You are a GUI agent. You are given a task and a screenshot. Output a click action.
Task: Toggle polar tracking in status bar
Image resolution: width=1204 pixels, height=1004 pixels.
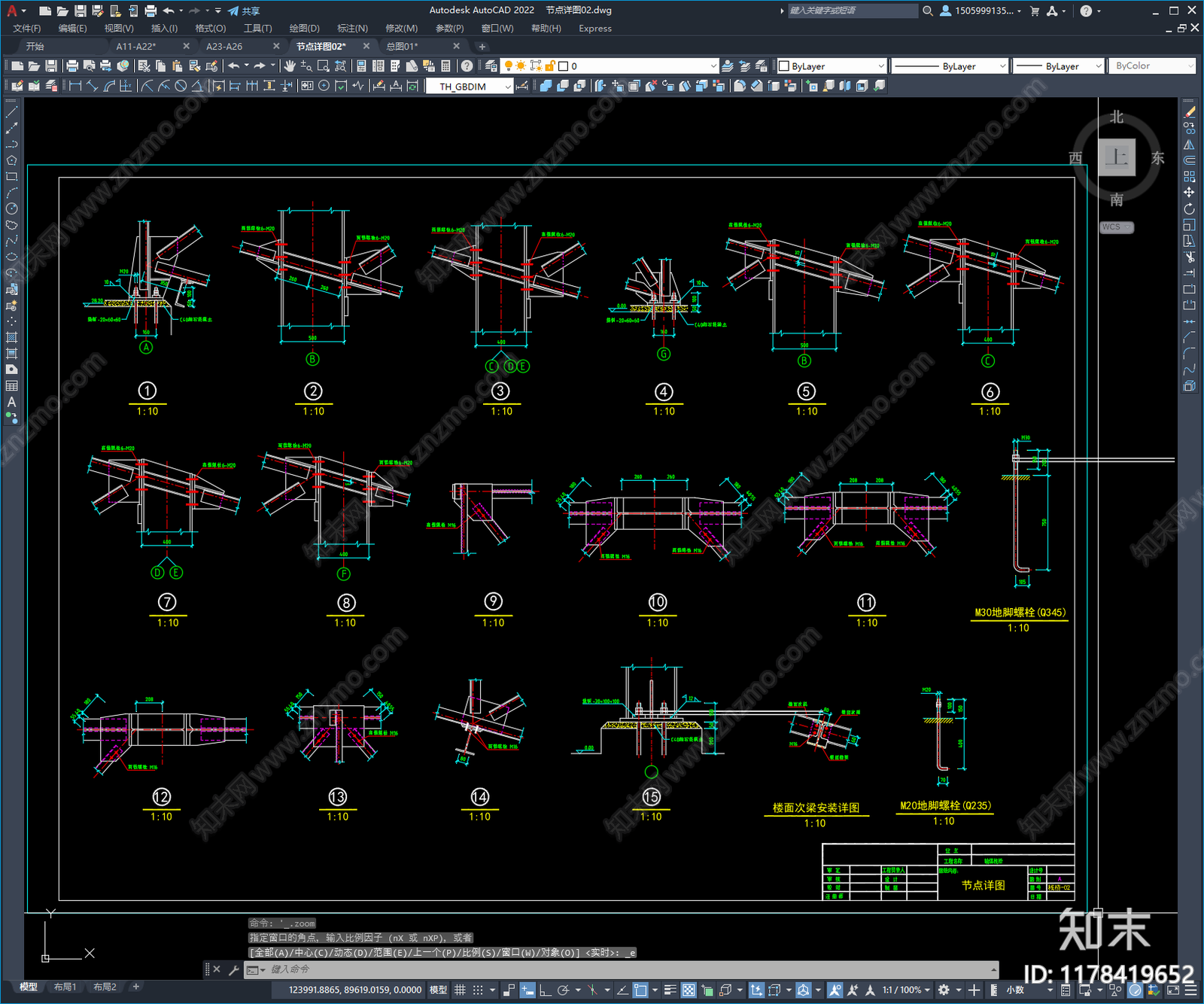click(x=563, y=990)
